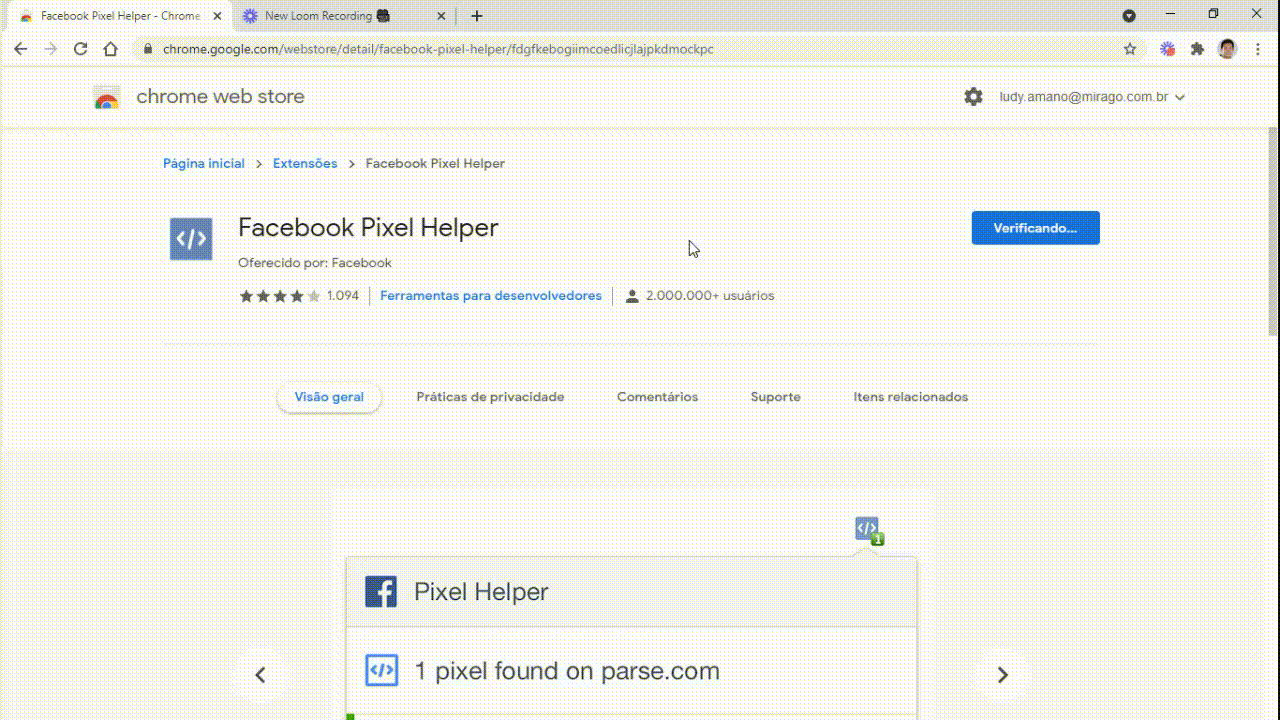
Task: Click the Facebook Pixel Helper breadcrumb text
Action: tap(435, 163)
